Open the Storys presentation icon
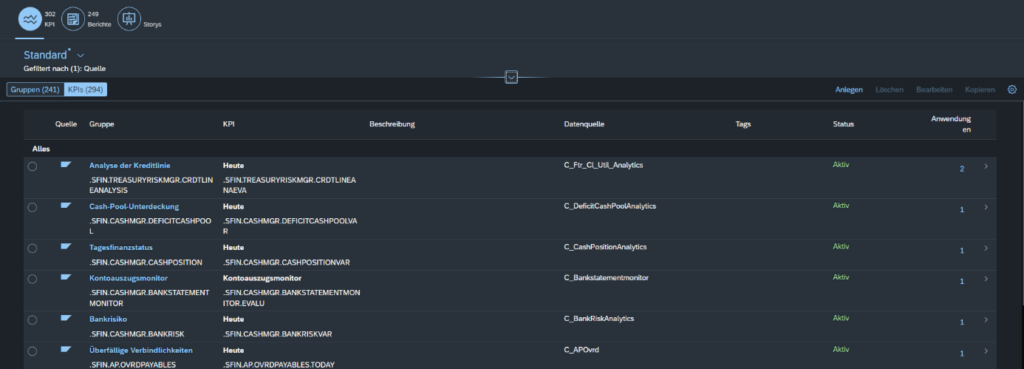This screenshot has height=369, width=1024. (129, 20)
